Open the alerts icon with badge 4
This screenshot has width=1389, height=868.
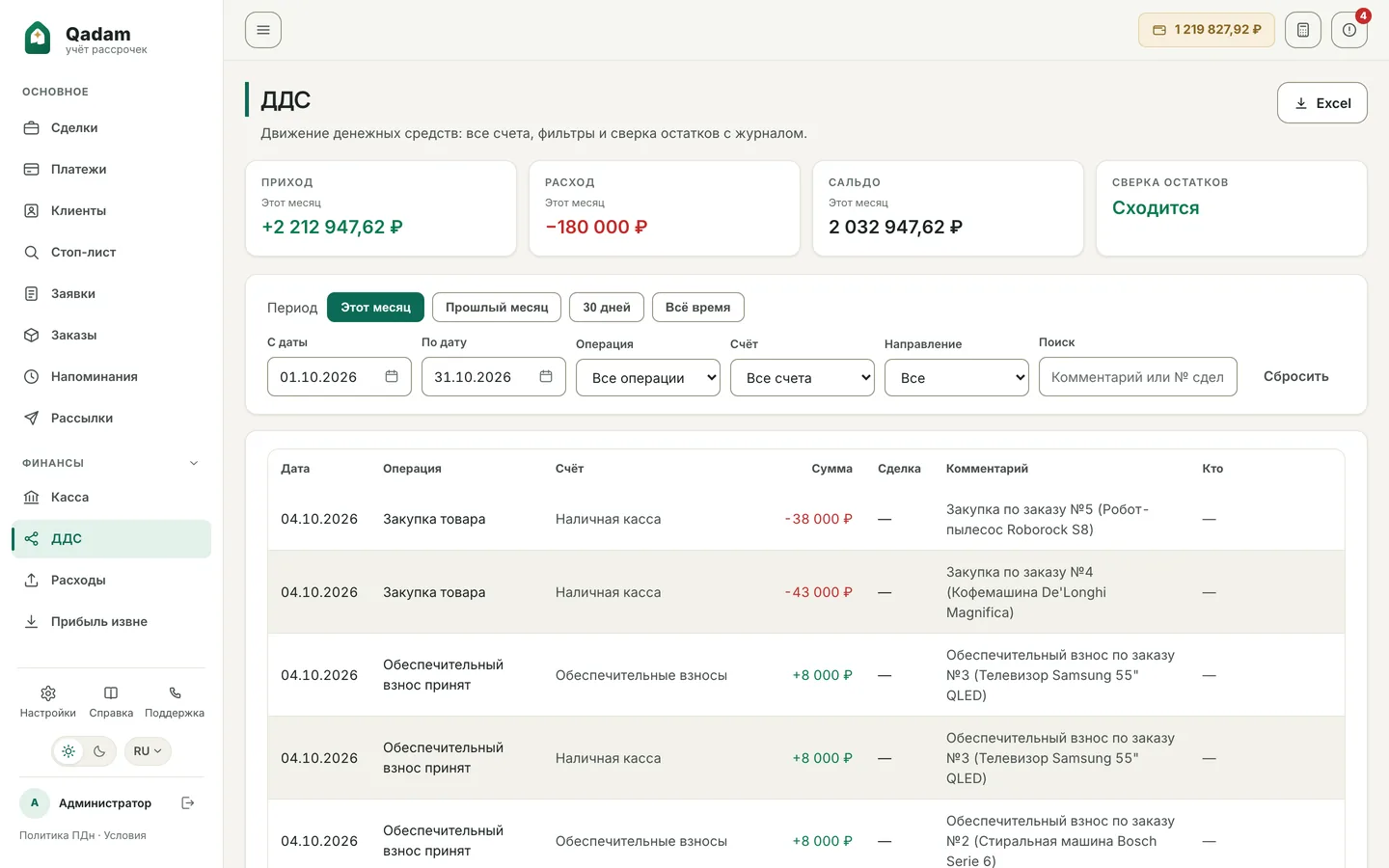[x=1349, y=30]
